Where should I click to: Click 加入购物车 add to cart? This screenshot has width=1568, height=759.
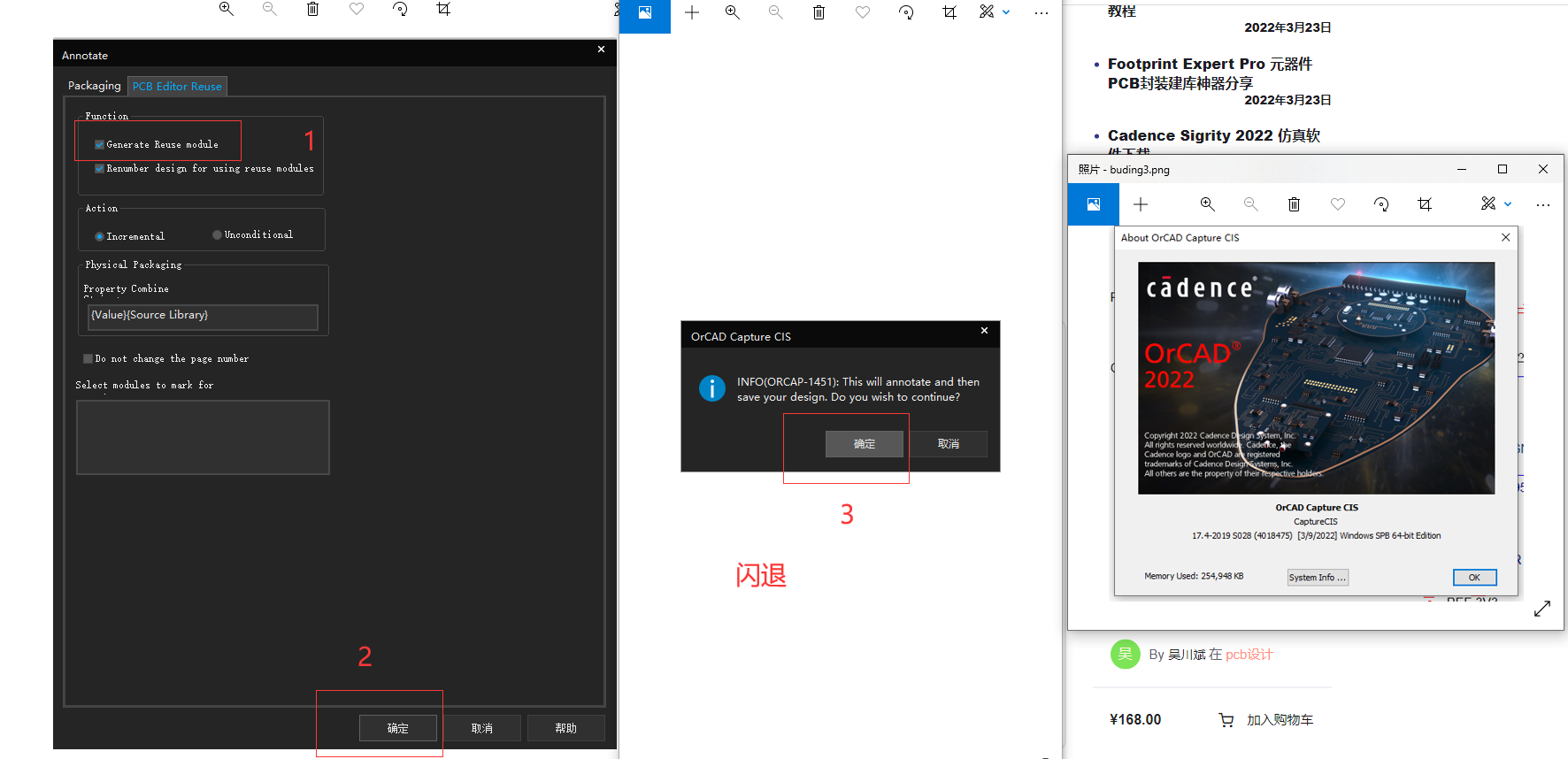coord(1280,720)
